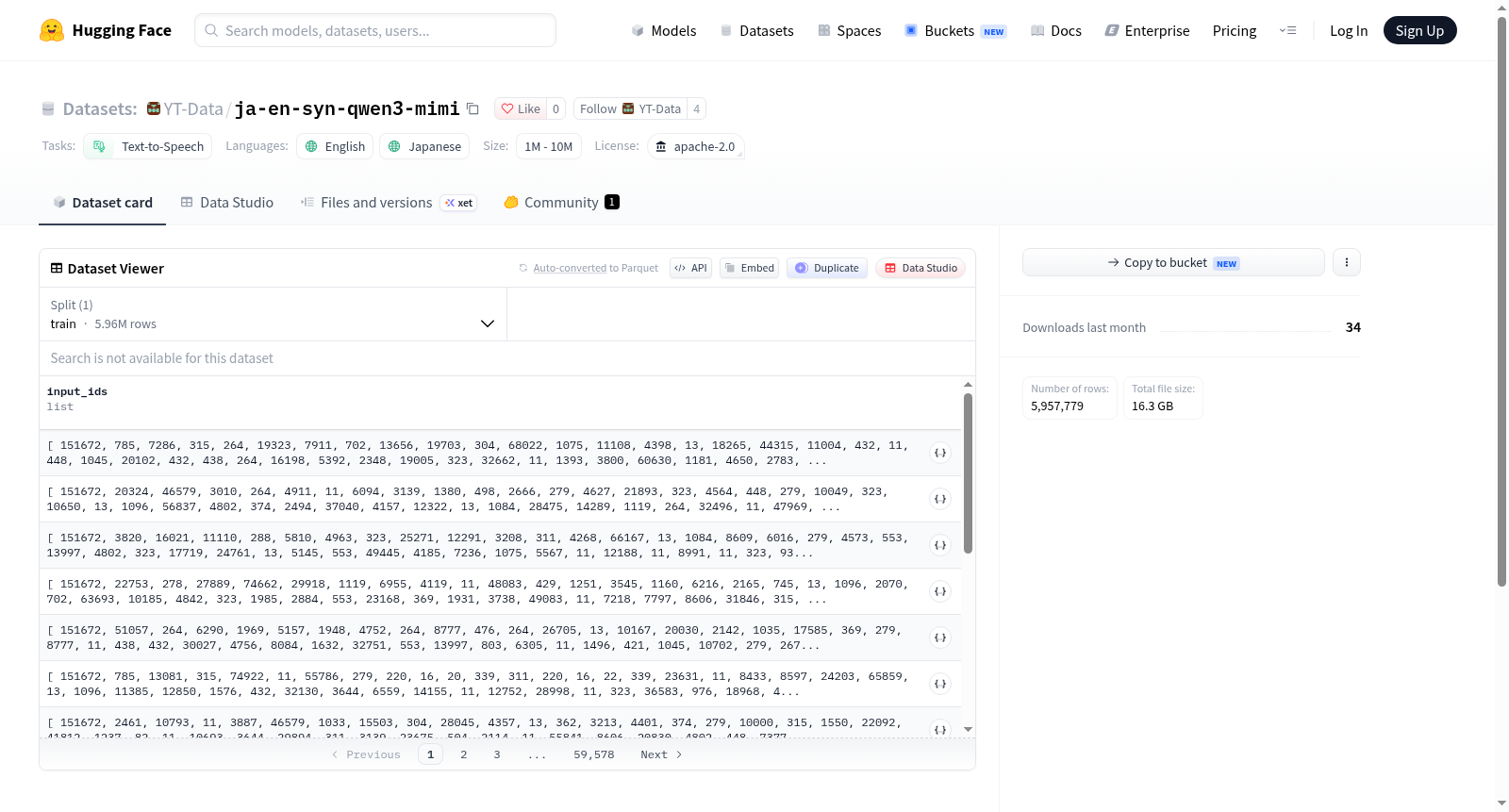Focus the search models, datasets, users field
Image resolution: width=1509 pixels, height=812 pixels.
(375, 30)
